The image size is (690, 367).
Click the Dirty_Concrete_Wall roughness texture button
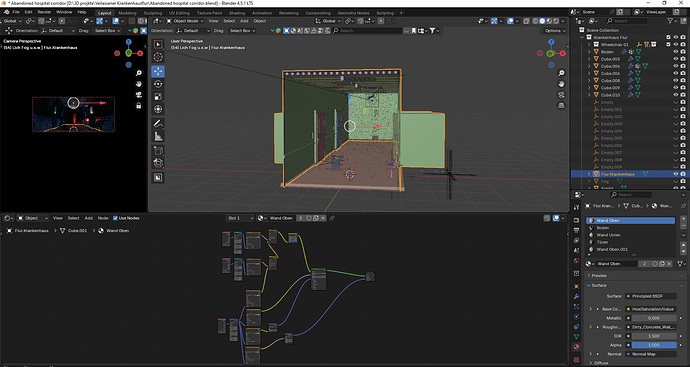coord(651,327)
